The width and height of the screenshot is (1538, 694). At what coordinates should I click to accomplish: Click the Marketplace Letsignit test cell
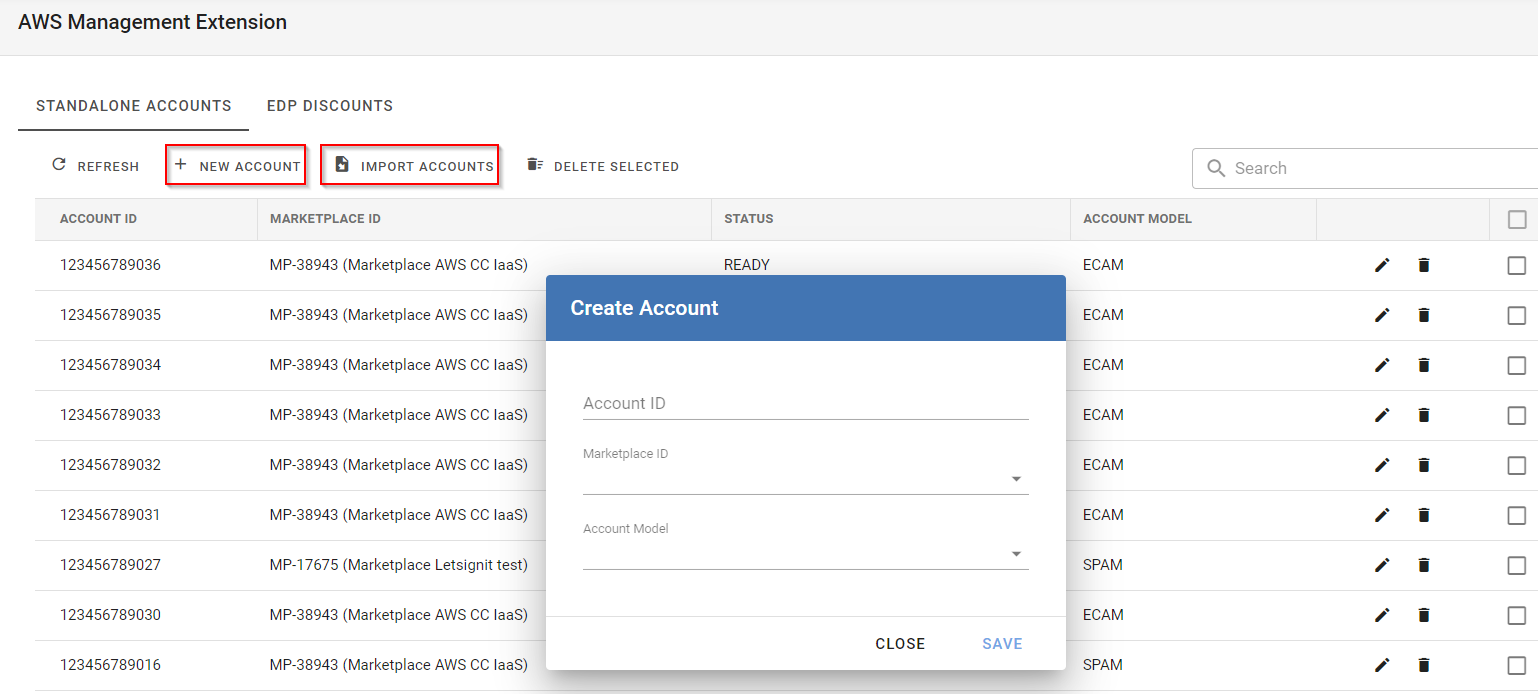(398, 565)
